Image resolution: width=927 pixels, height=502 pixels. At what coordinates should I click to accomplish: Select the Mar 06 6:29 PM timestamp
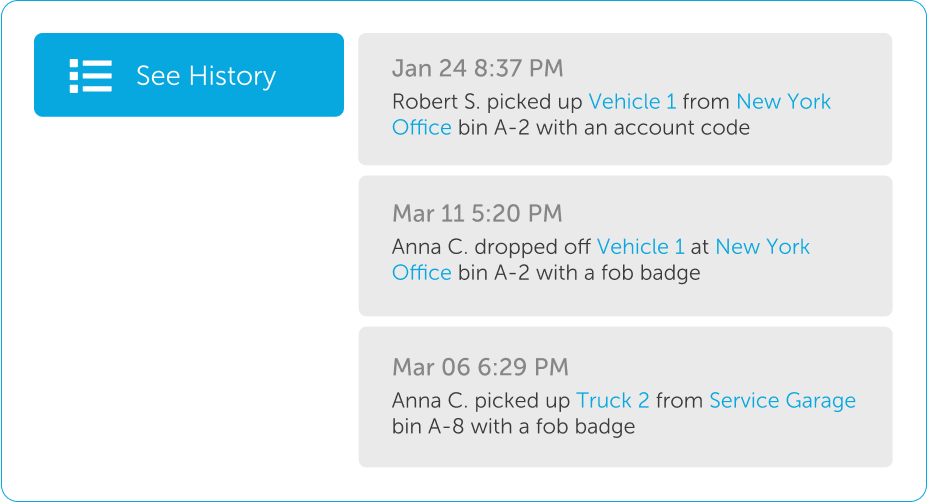point(480,367)
